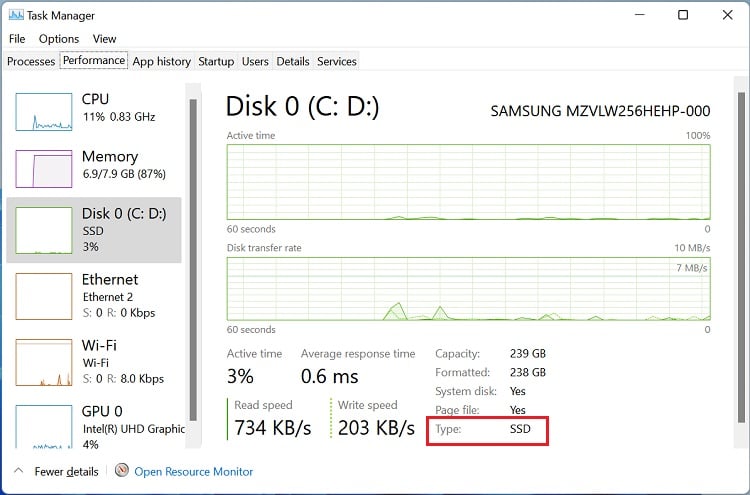Open the Options menu
Image resolution: width=750 pixels, height=495 pixels.
pos(59,39)
